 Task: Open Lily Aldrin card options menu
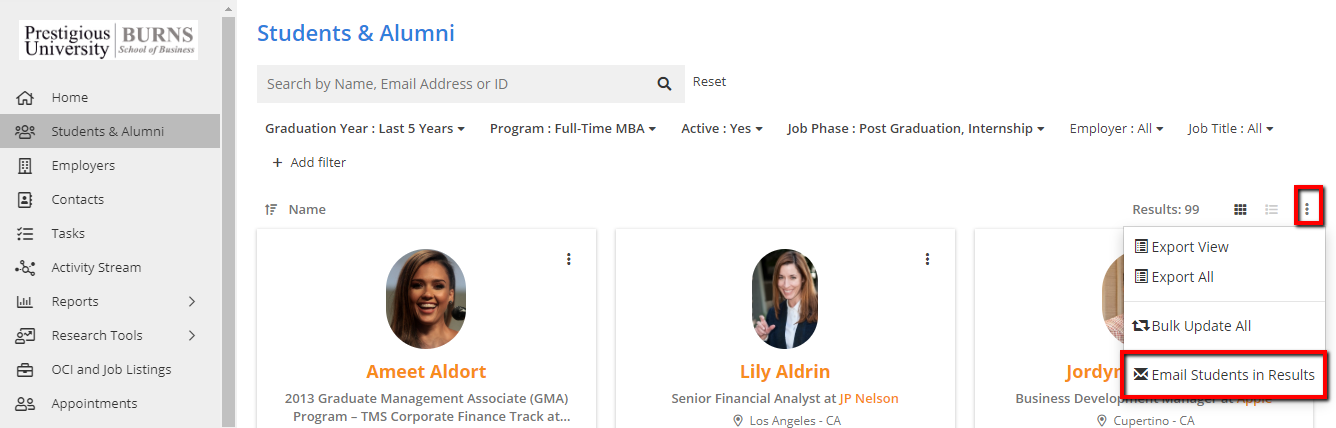(x=927, y=259)
